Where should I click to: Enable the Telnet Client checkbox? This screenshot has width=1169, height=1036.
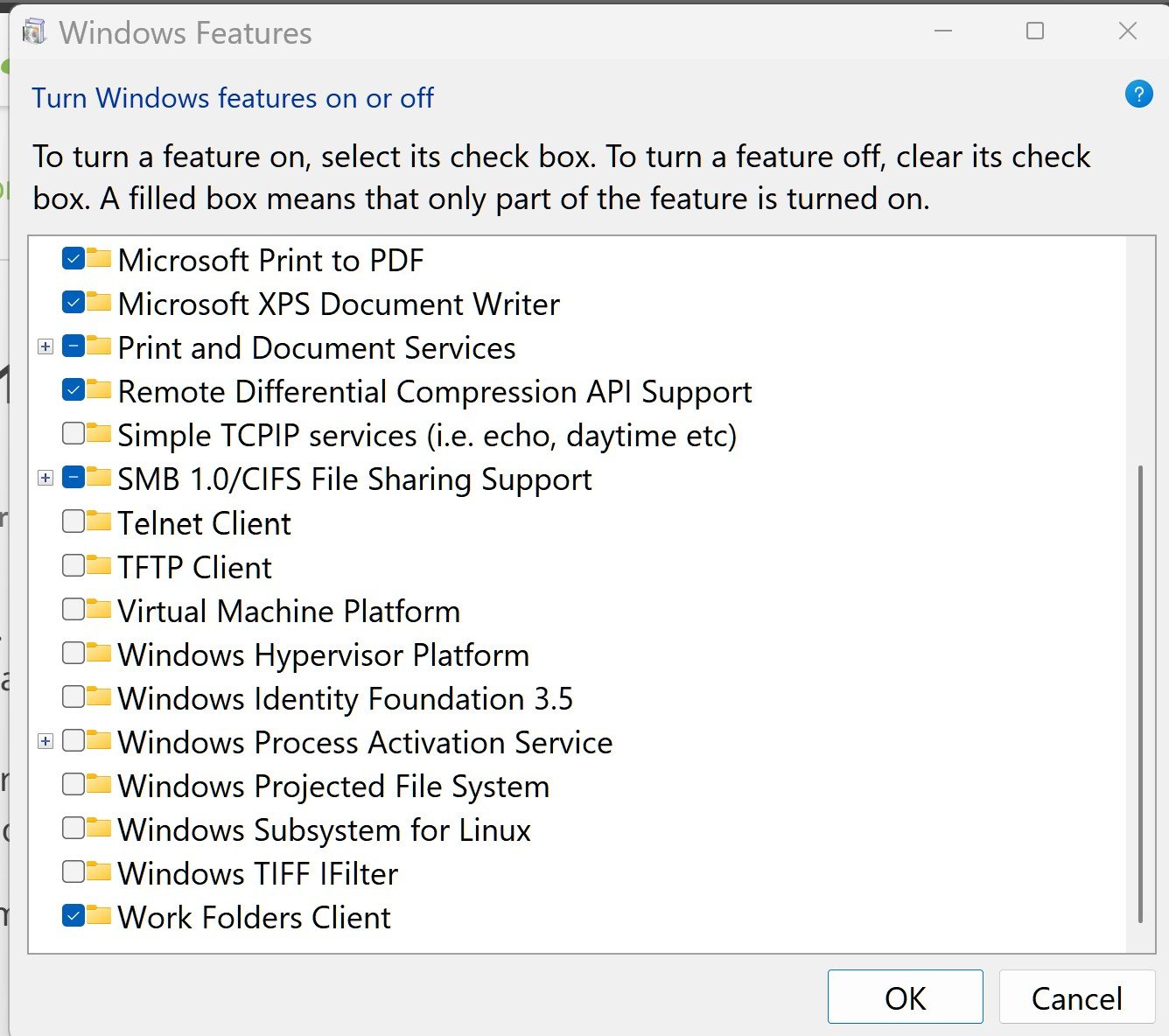(73, 521)
